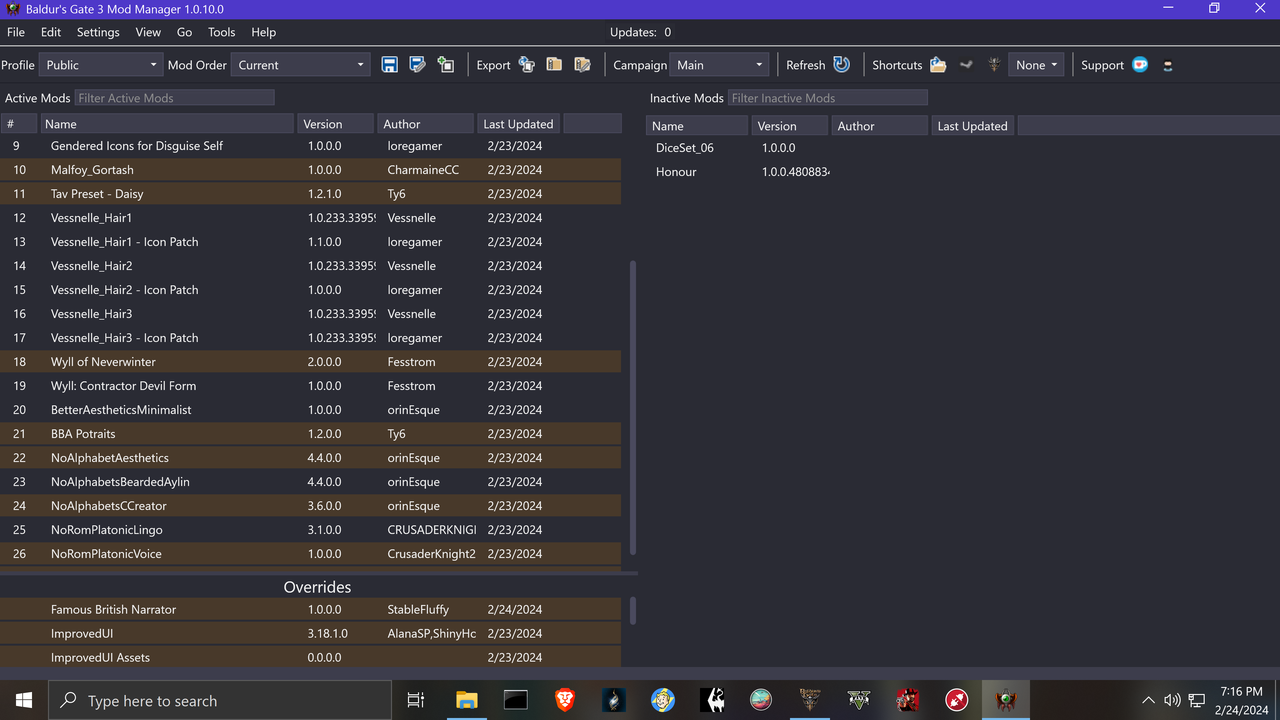The image size is (1280, 720).
Task: Click the CharmaineCC author cell
Action: pos(423,170)
